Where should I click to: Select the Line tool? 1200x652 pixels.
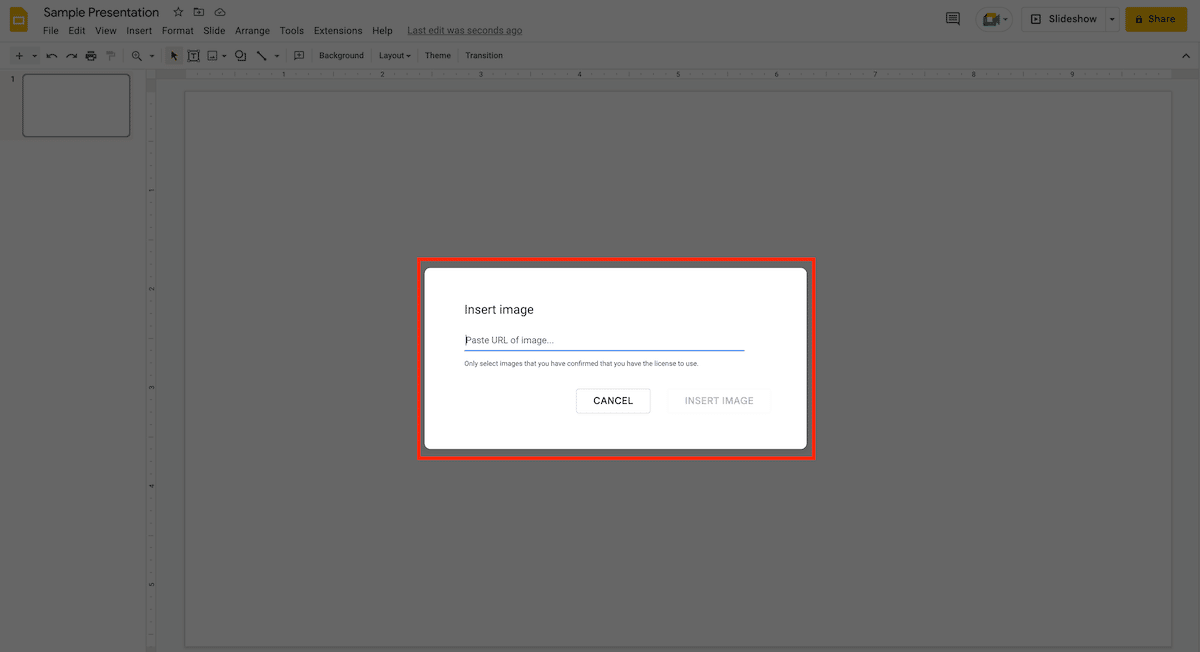[x=261, y=55]
